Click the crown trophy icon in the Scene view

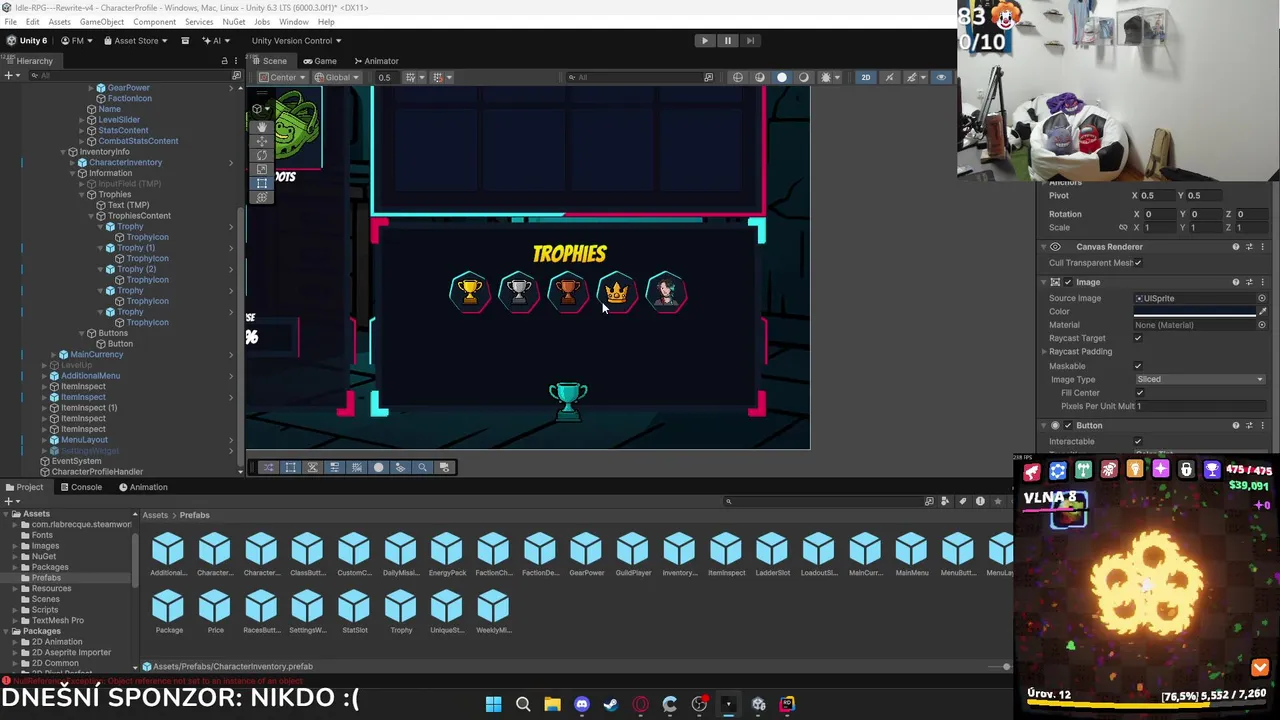point(617,292)
